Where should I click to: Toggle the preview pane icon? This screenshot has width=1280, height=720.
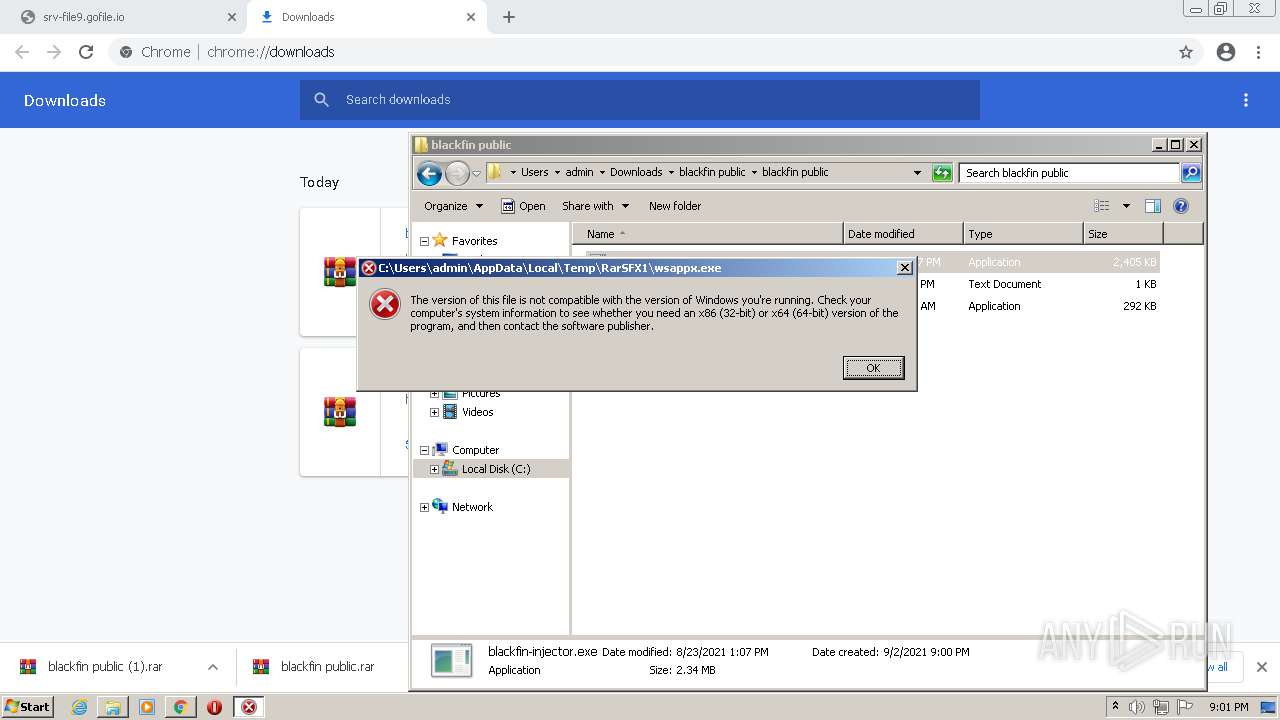tap(1153, 206)
